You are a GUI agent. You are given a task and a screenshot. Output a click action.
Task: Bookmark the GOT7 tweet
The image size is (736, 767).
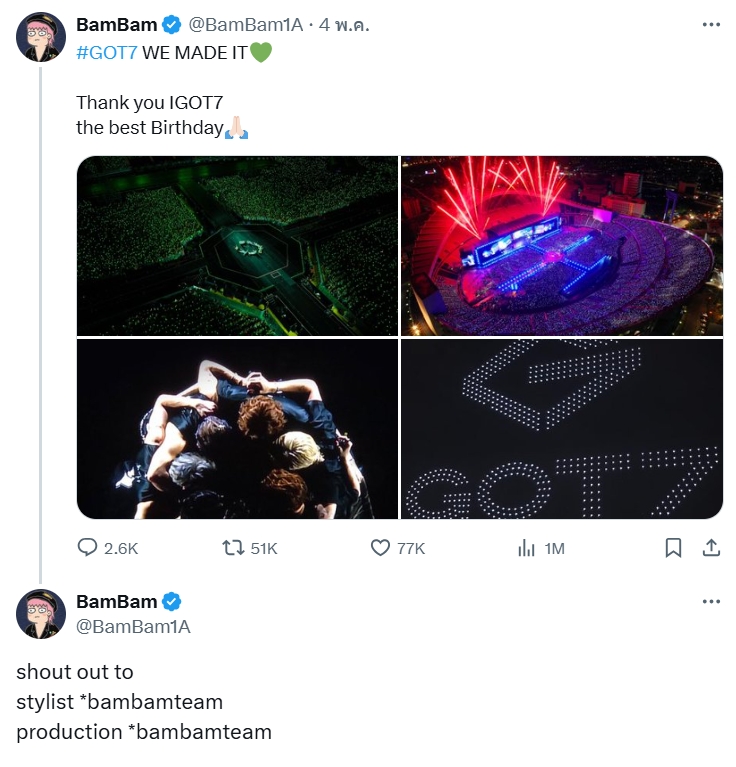674,548
